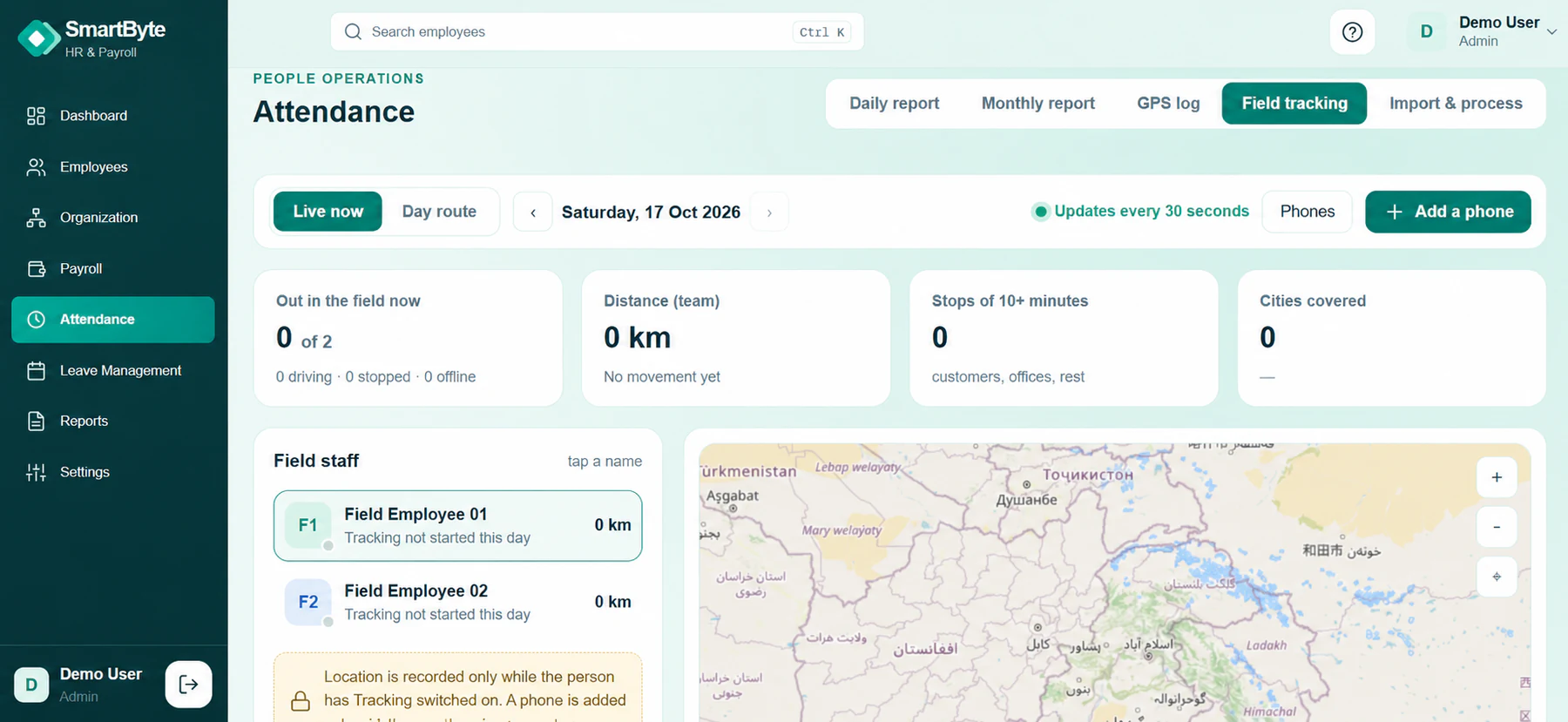Open Employees in the sidebar
This screenshot has width=1568, height=722.
113,167
